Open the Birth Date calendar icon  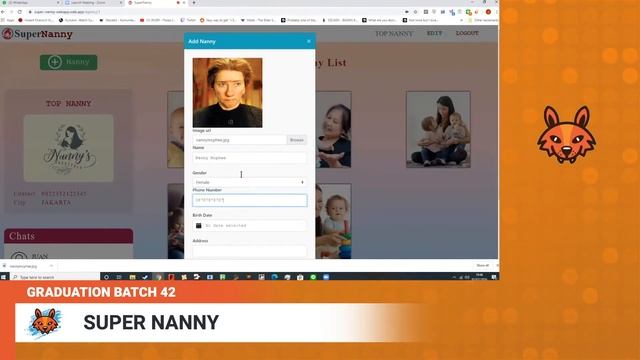click(x=199, y=225)
